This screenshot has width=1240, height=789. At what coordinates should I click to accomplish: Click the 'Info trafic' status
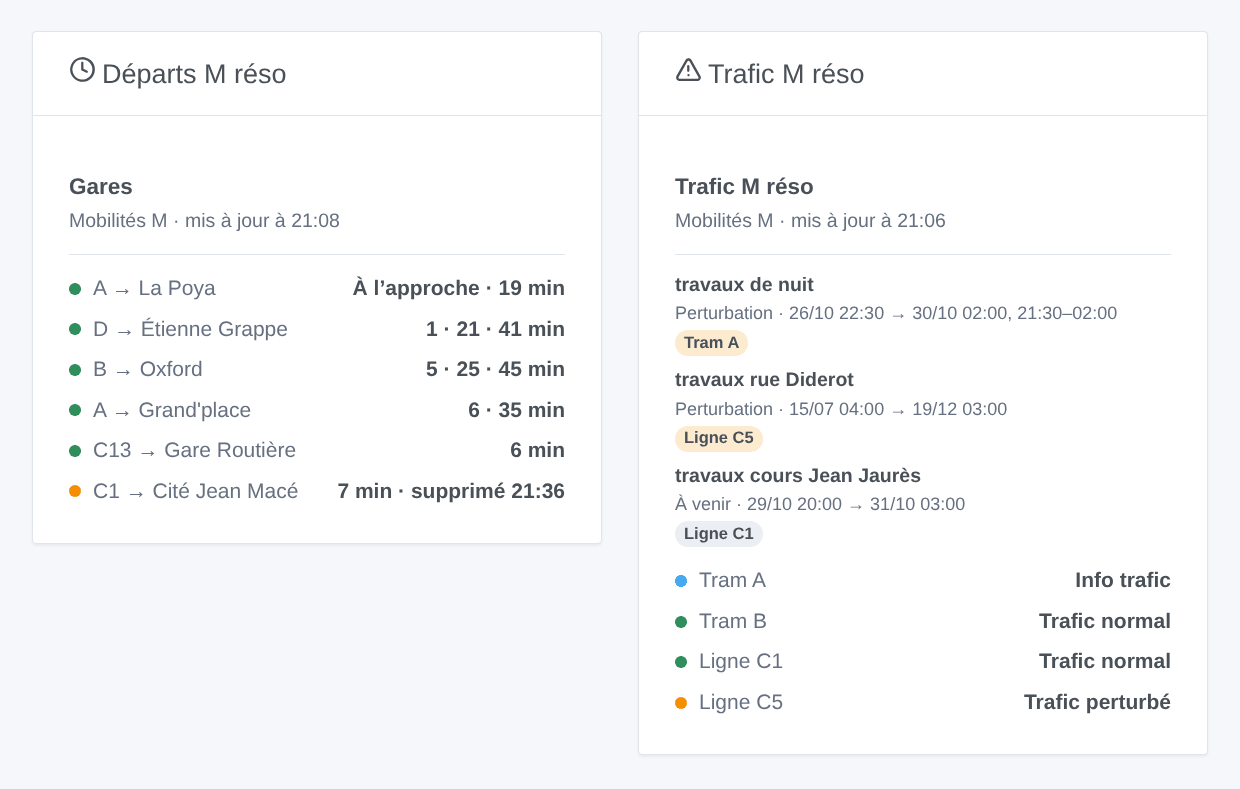pos(1123,581)
